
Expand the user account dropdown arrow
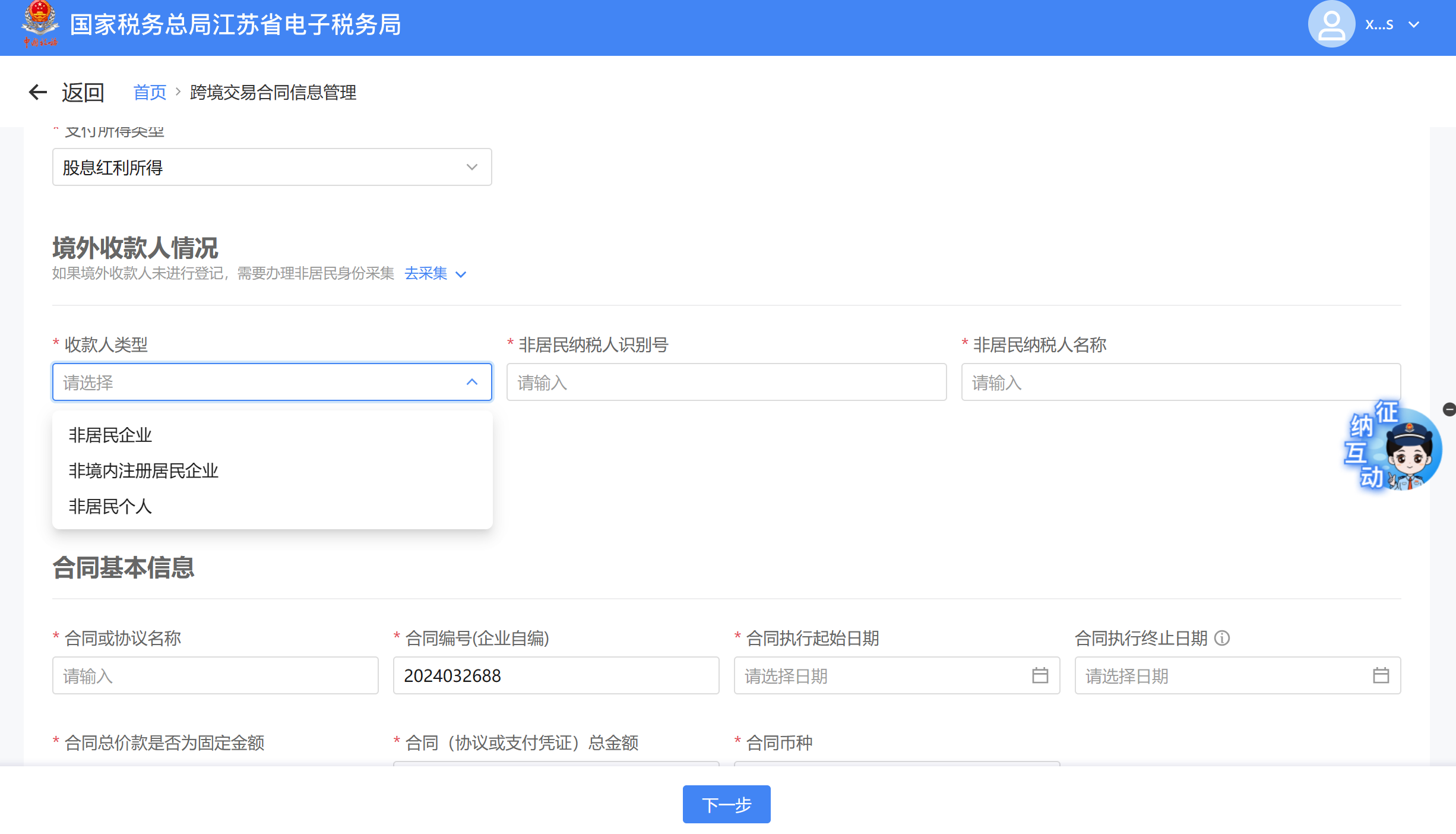pos(1414,25)
